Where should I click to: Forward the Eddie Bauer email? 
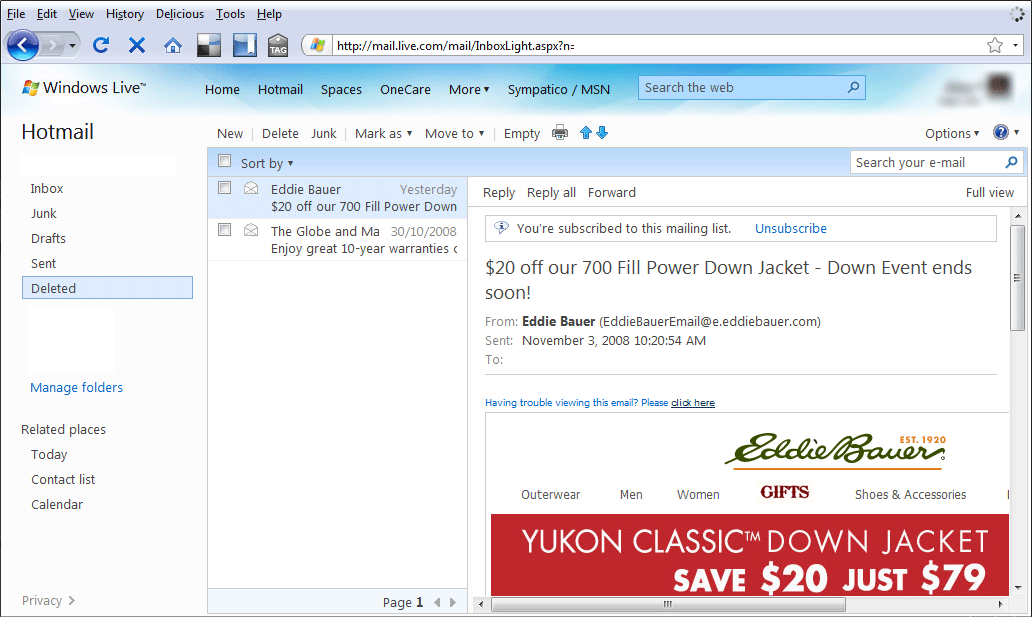tap(611, 193)
